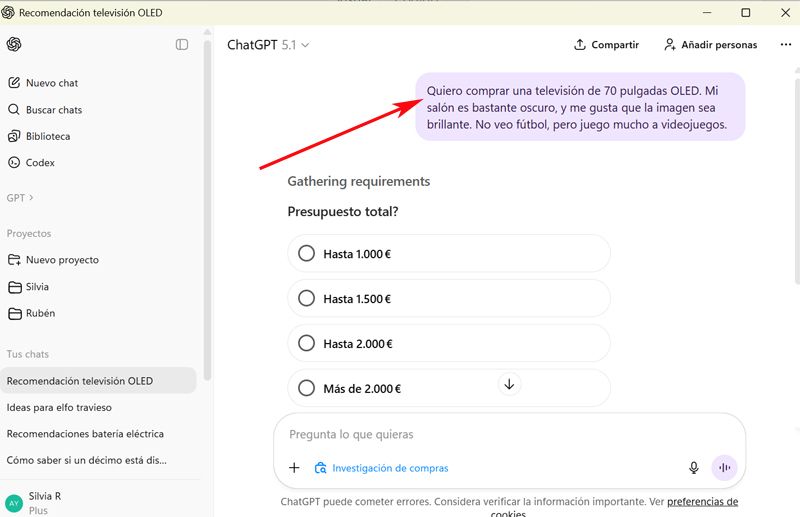The height and width of the screenshot is (517, 800).
Task: Open the preferencias de cookies link
Action: (703, 502)
